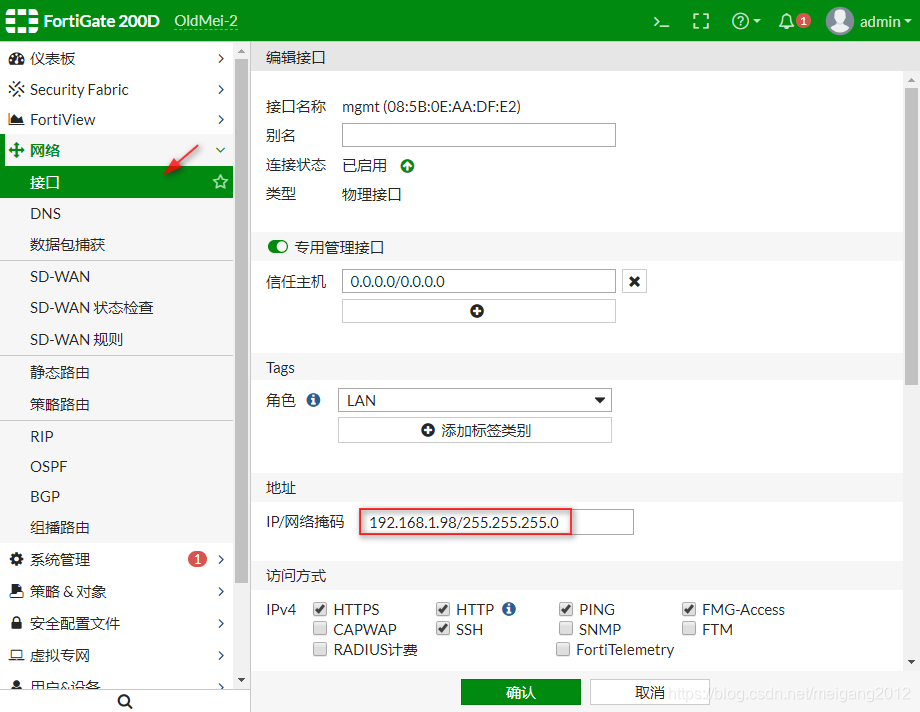This screenshot has height=712, width=920.
Task: Enable the FTM checkbox
Action: 689,629
